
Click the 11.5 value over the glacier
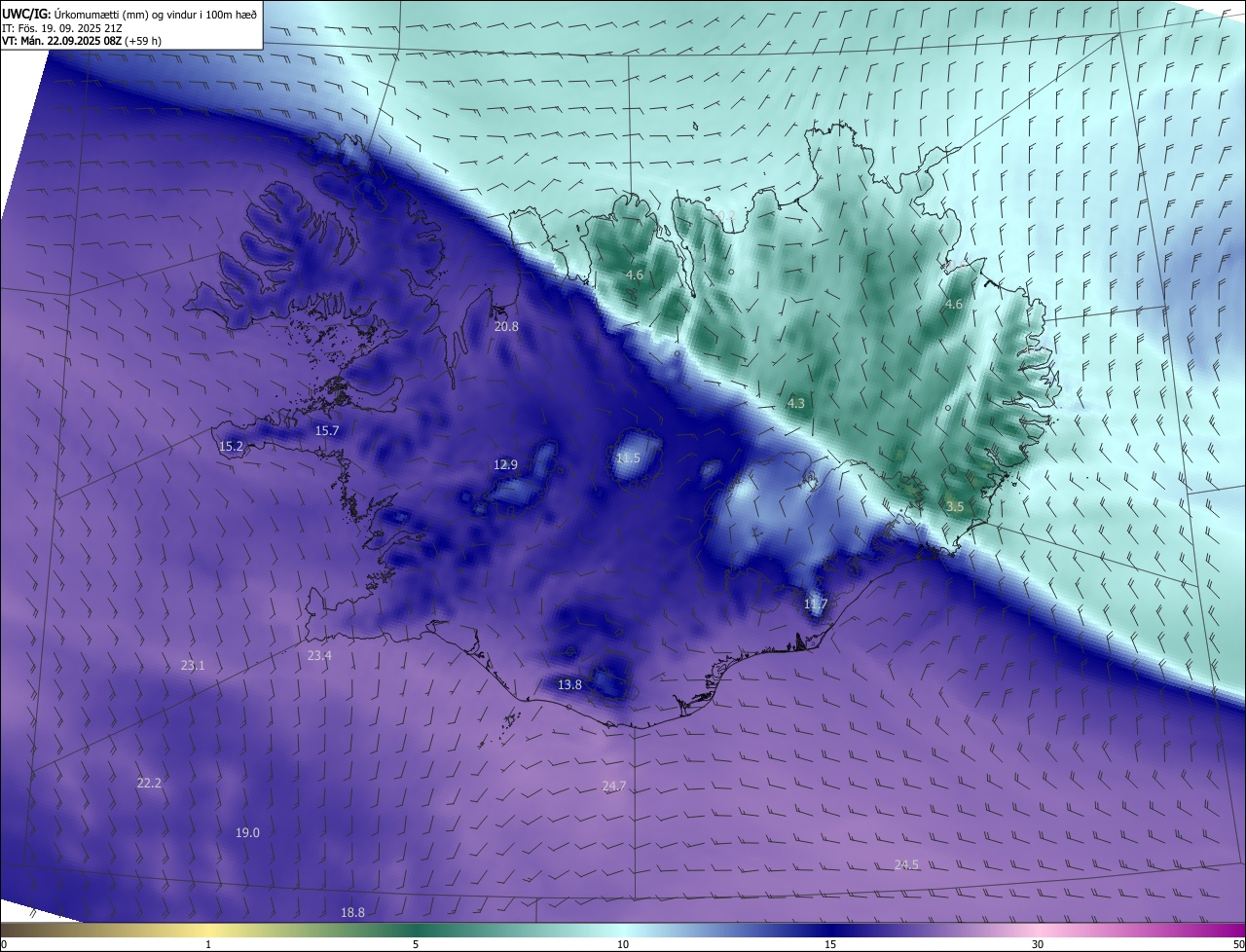pos(628,458)
